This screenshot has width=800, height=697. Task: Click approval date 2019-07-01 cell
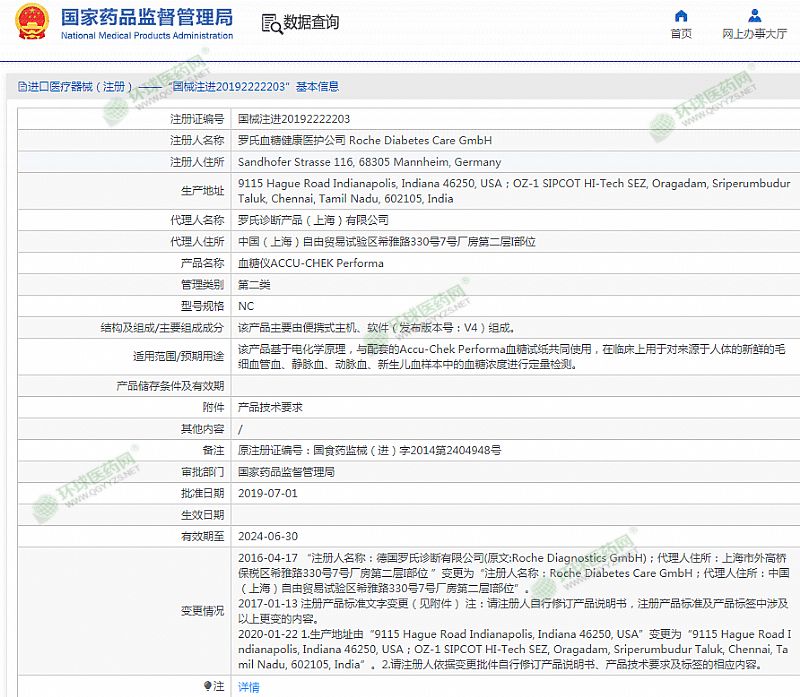coord(267,493)
